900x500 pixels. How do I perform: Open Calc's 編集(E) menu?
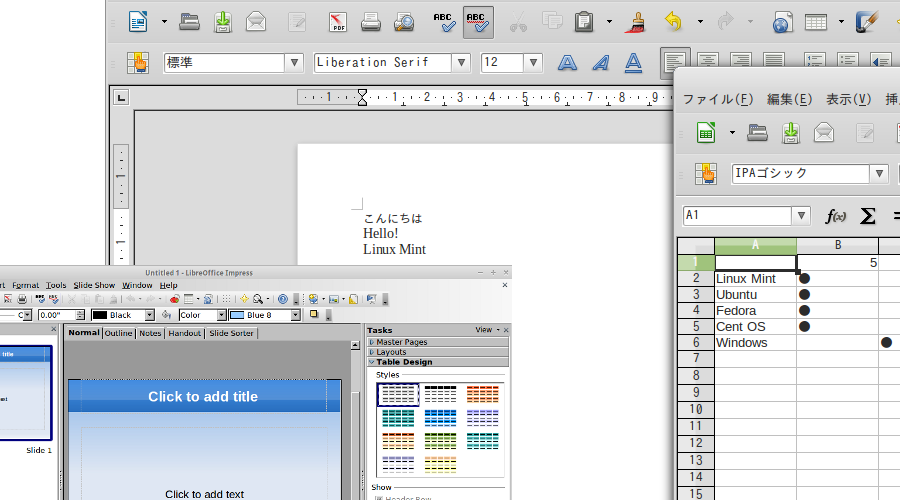coord(790,99)
